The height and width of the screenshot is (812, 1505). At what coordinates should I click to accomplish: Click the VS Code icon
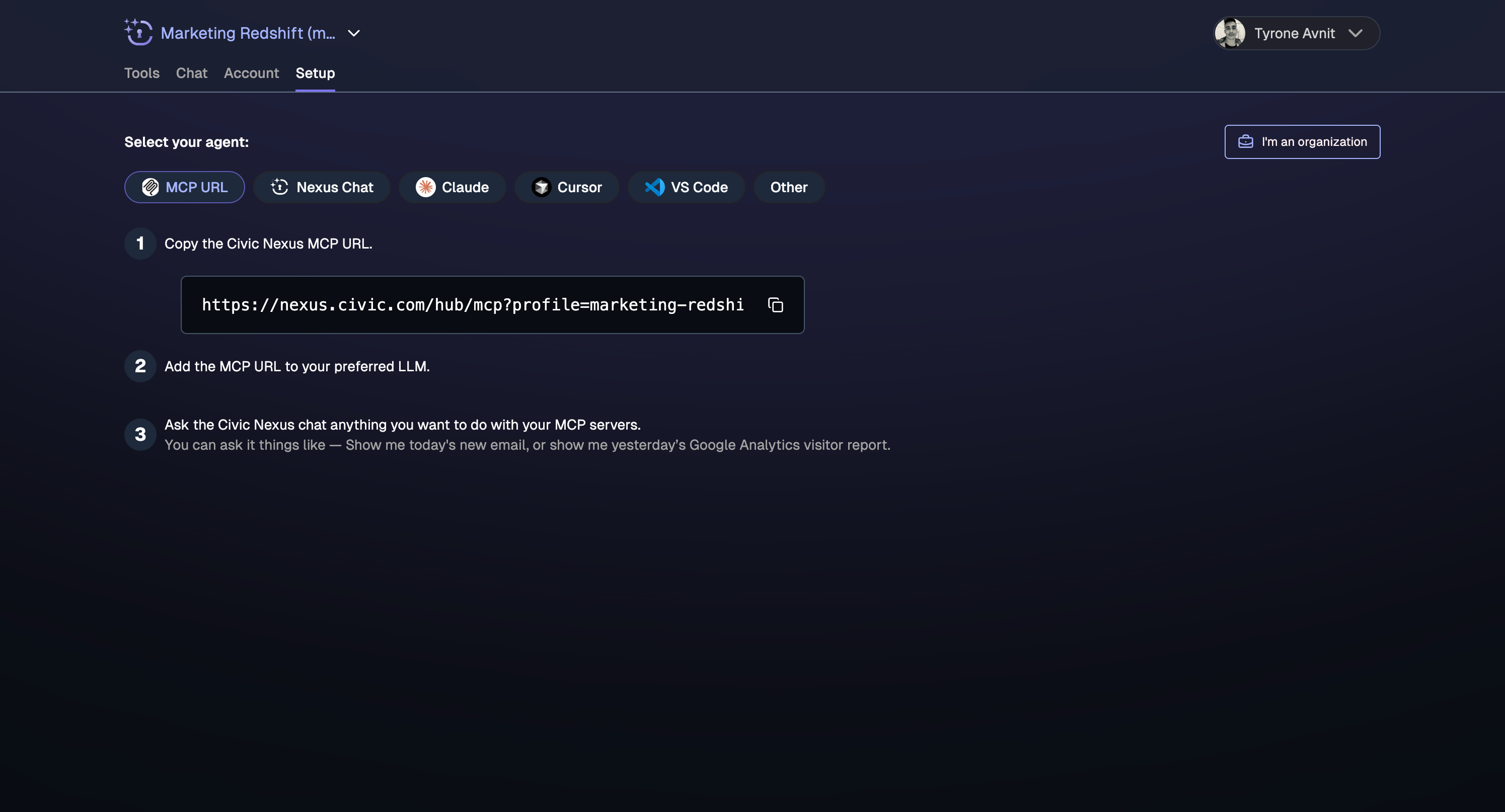click(x=654, y=187)
